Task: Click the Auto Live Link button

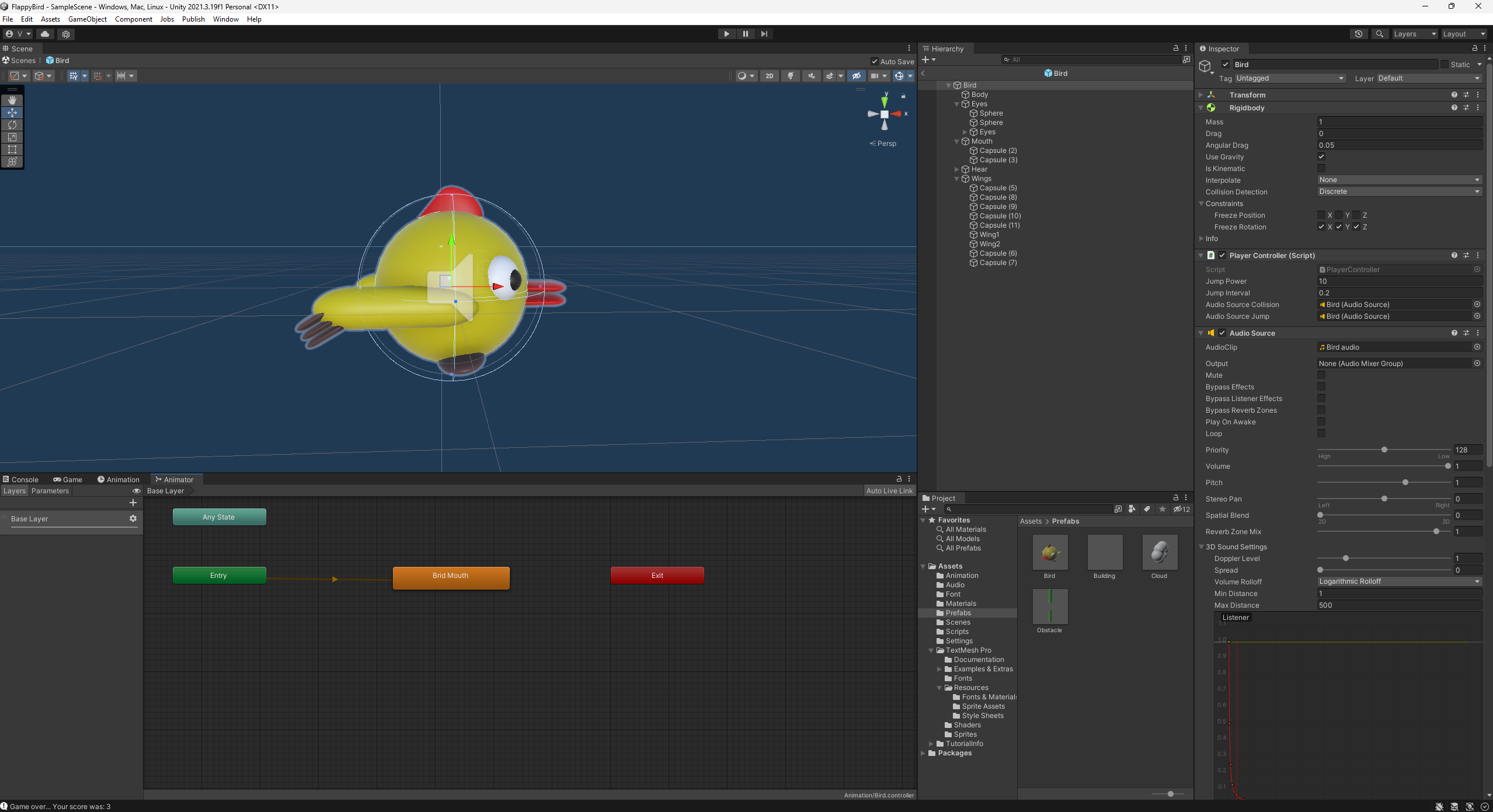Action: 889,490
